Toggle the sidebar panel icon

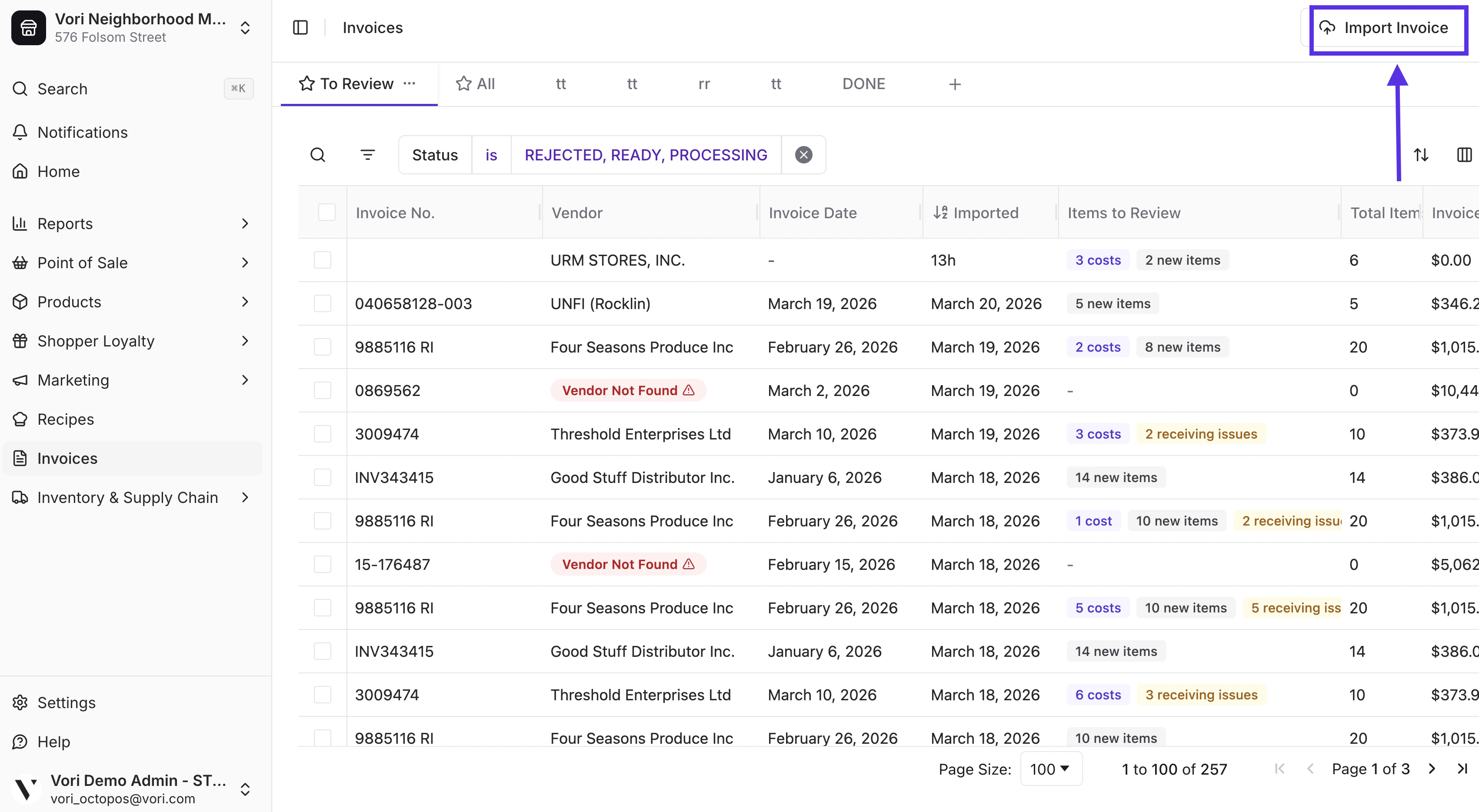coord(300,27)
